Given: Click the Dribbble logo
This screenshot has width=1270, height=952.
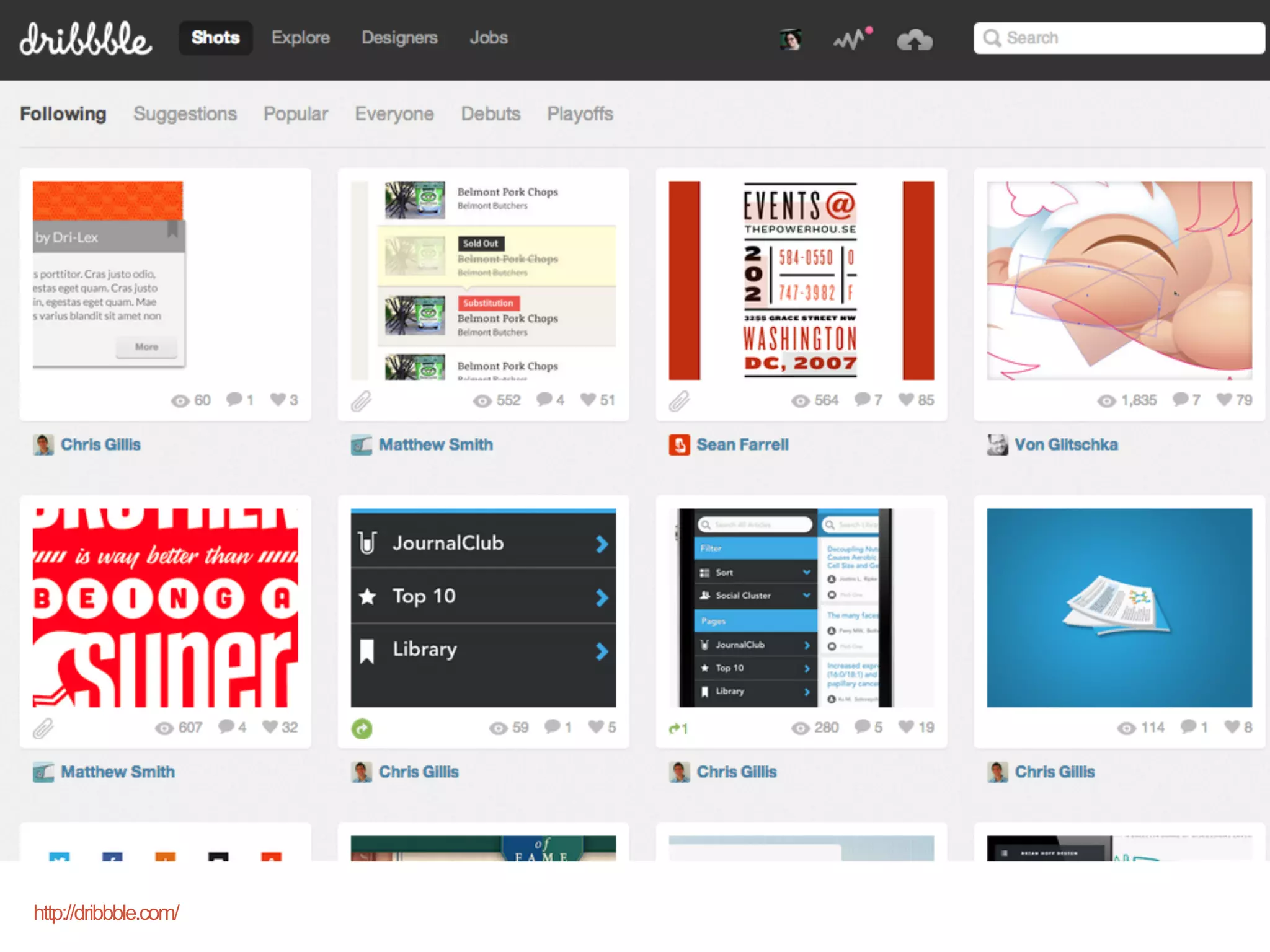Looking at the screenshot, I should [x=86, y=38].
